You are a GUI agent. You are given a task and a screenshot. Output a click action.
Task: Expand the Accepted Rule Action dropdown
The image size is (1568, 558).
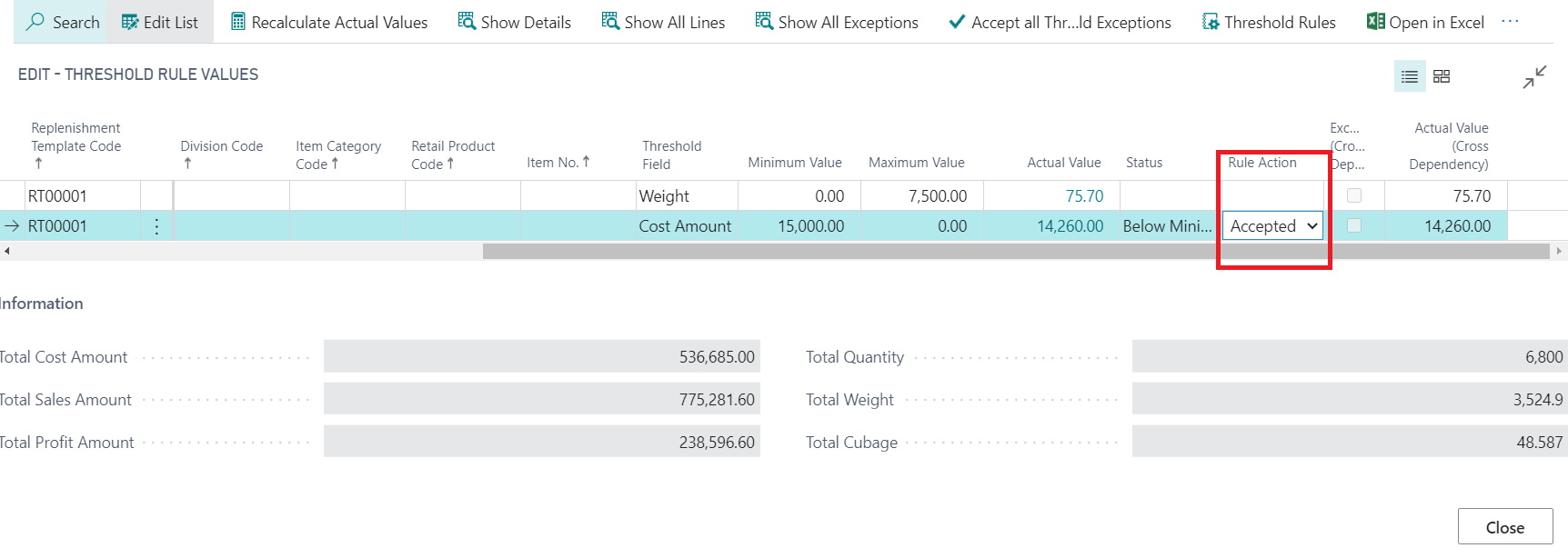click(x=1312, y=226)
